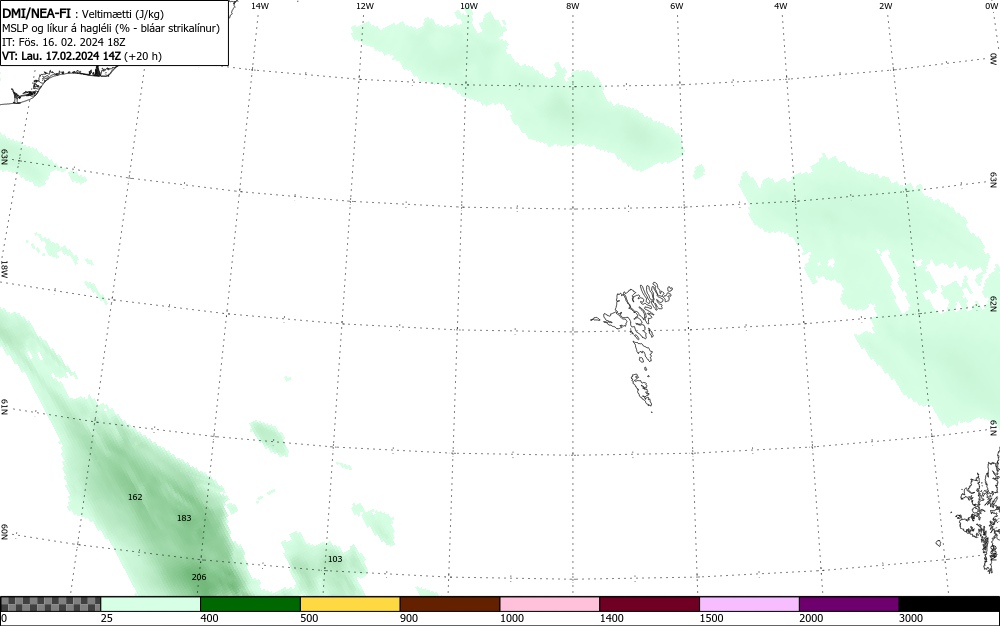Click the dark green 400-500 legend swatch
Viewport: 1000px width, 626px height.
(250, 604)
